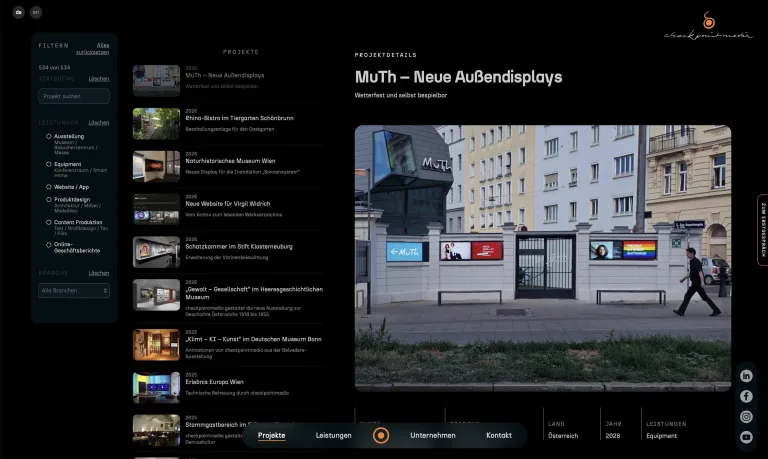768x459 pixels.
Task: Open the Naturhistorisches Museum Wien project thumbnail
Action: pyautogui.click(x=156, y=166)
